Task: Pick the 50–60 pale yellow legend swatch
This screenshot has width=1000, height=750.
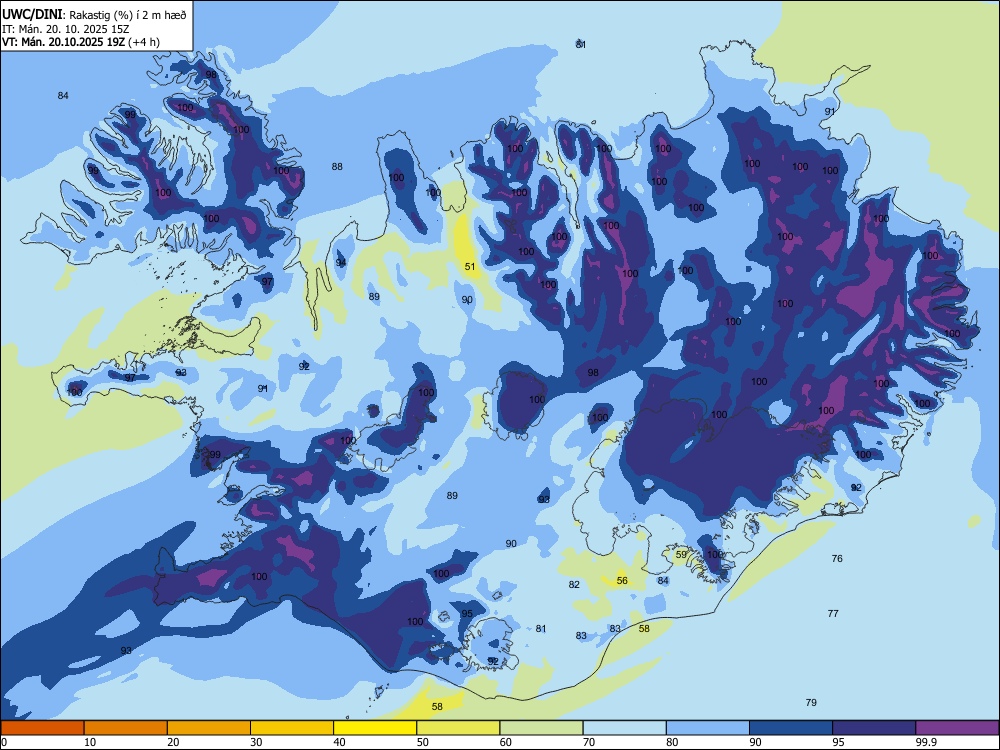Action: 458,728
